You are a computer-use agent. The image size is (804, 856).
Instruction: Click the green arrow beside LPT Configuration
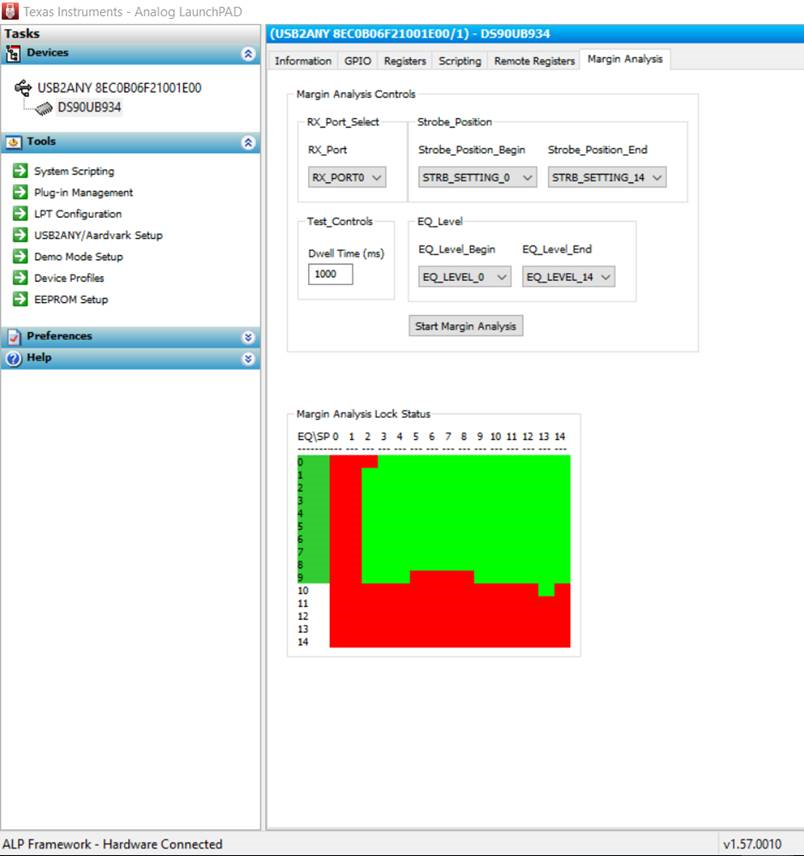[x=20, y=213]
